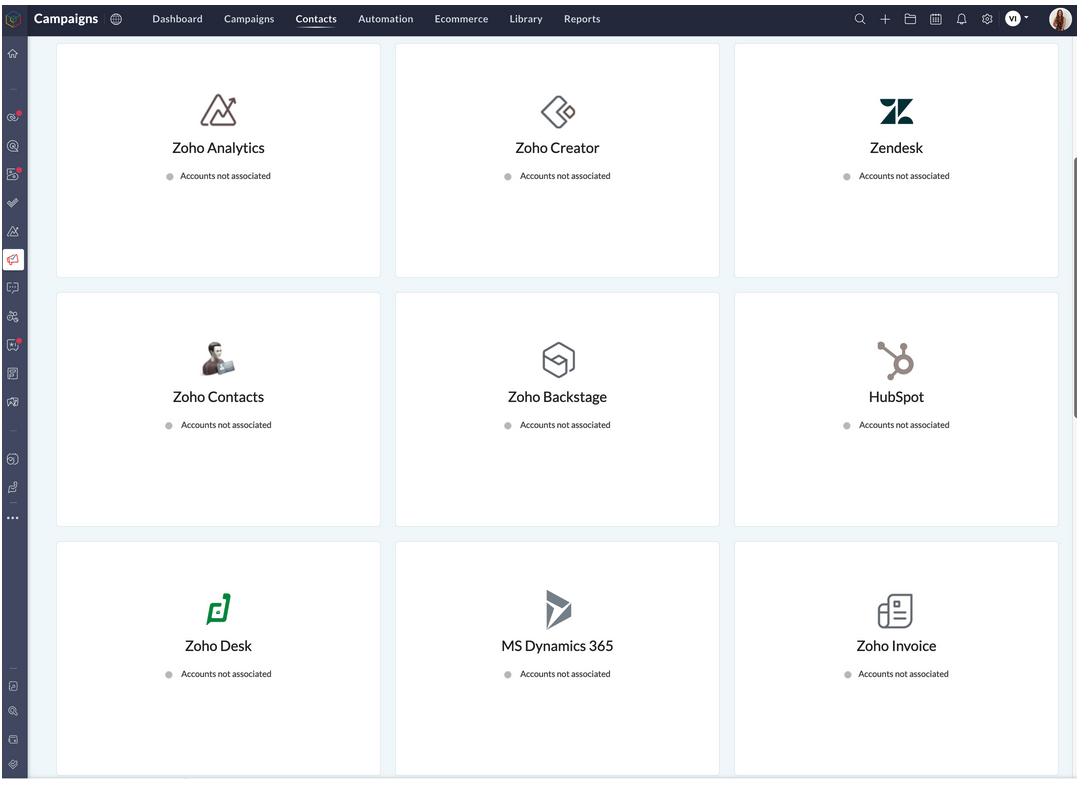
Task: Click the Zoho Invoice card title
Action: click(x=896, y=646)
